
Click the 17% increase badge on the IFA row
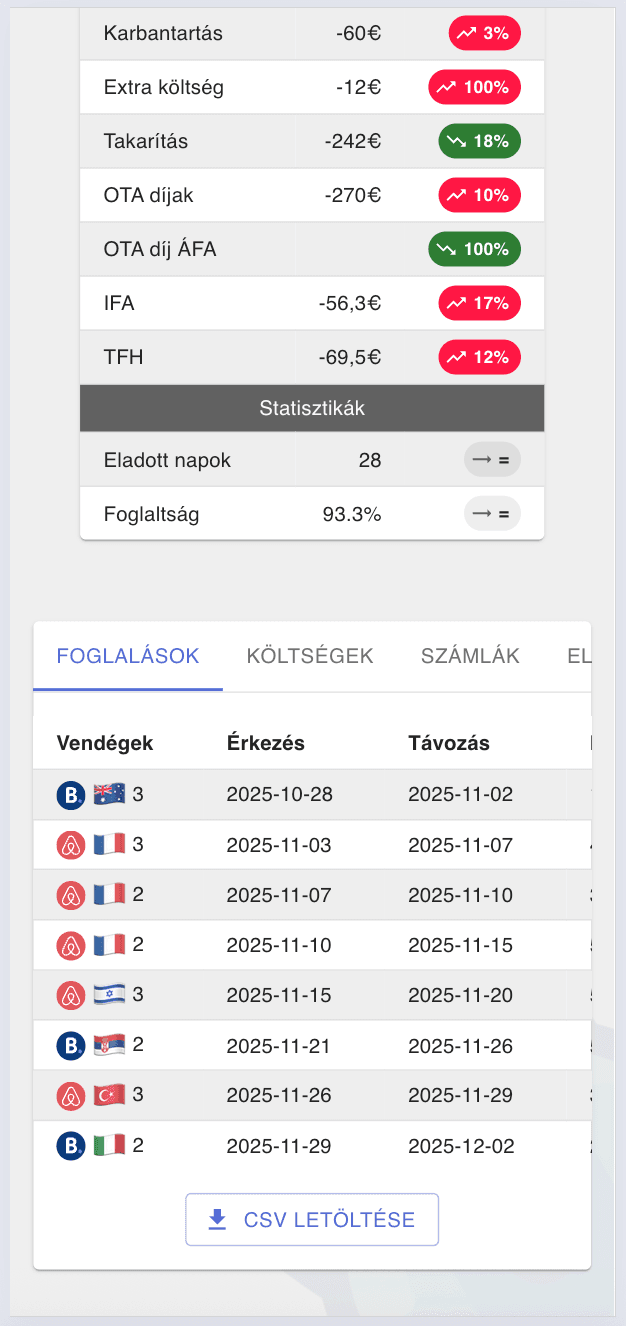click(x=479, y=303)
